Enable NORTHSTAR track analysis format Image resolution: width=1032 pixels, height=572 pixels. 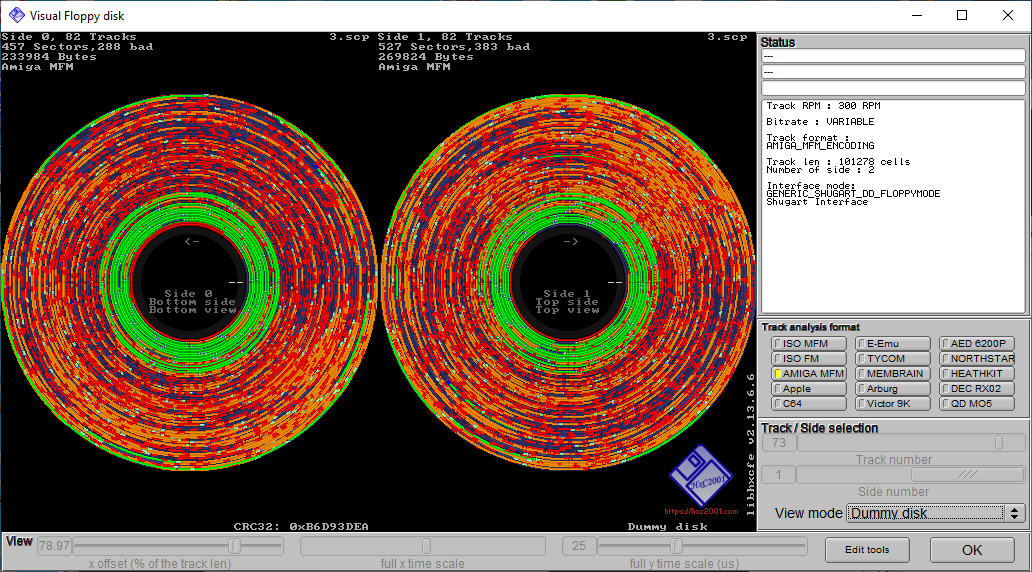click(x=977, y=359)
